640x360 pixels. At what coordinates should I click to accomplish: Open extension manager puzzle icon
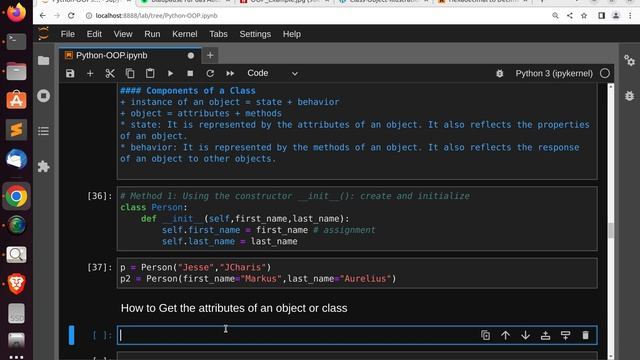(44, 167)
